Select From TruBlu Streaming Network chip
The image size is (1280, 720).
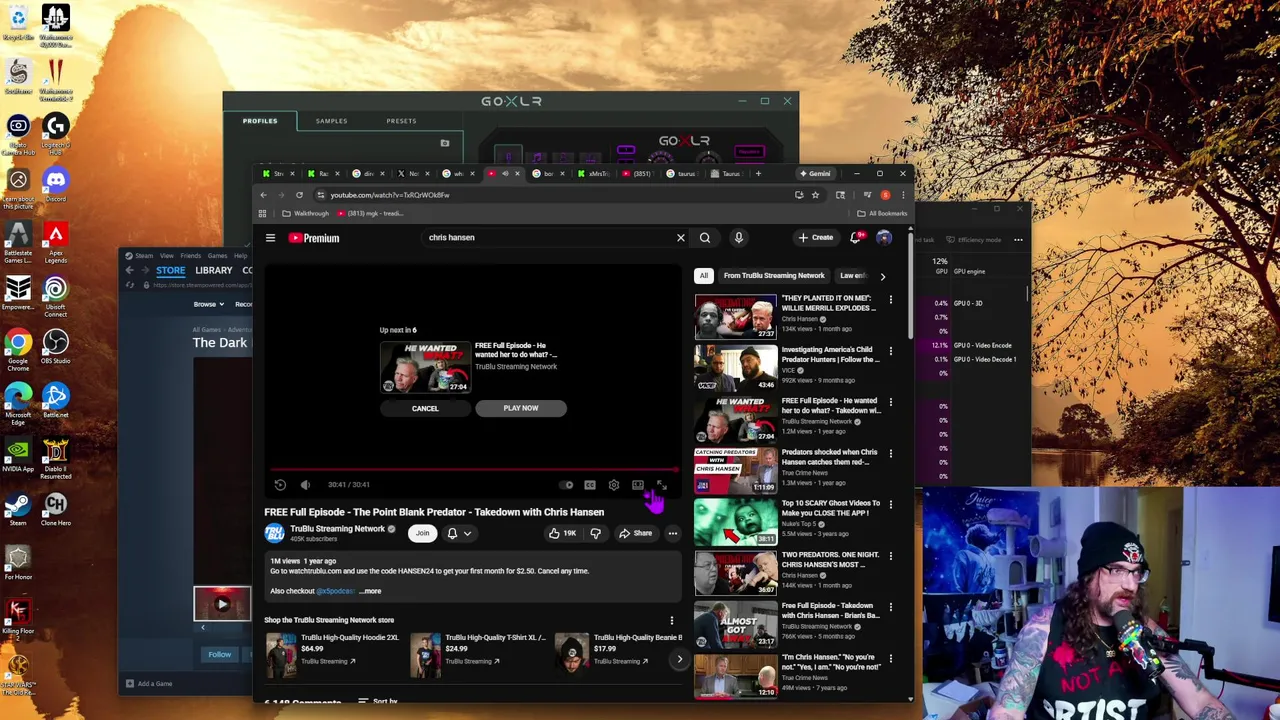tap(774, 276)
